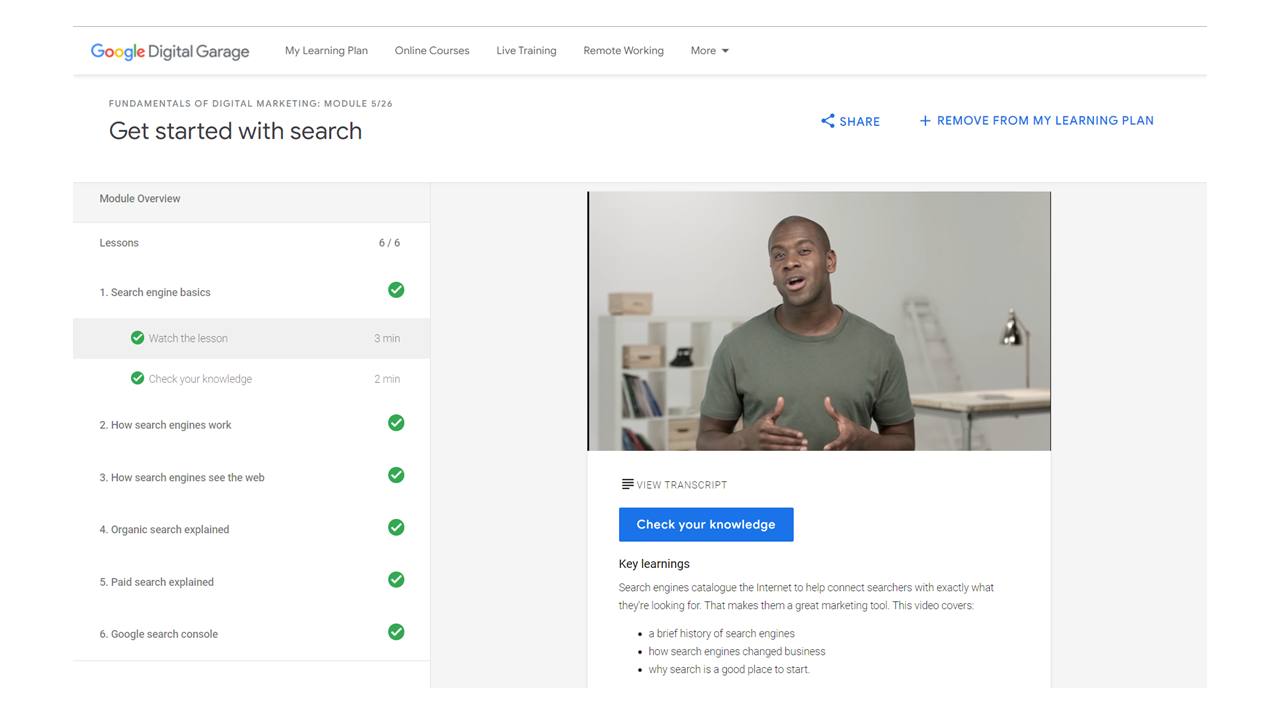
Task: Click checkmark for How search engines see the web
Action: pyautogui.click(x=396, y=475)
